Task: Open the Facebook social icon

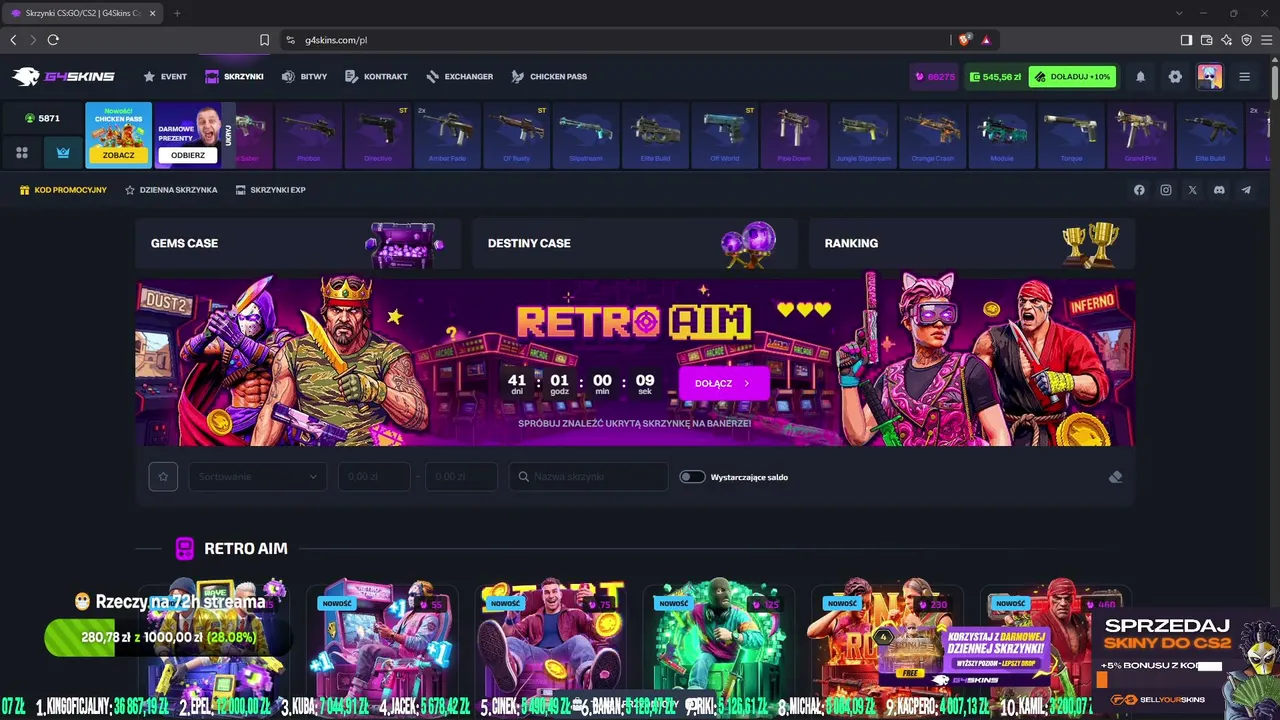Action: tap(1139, 190)
